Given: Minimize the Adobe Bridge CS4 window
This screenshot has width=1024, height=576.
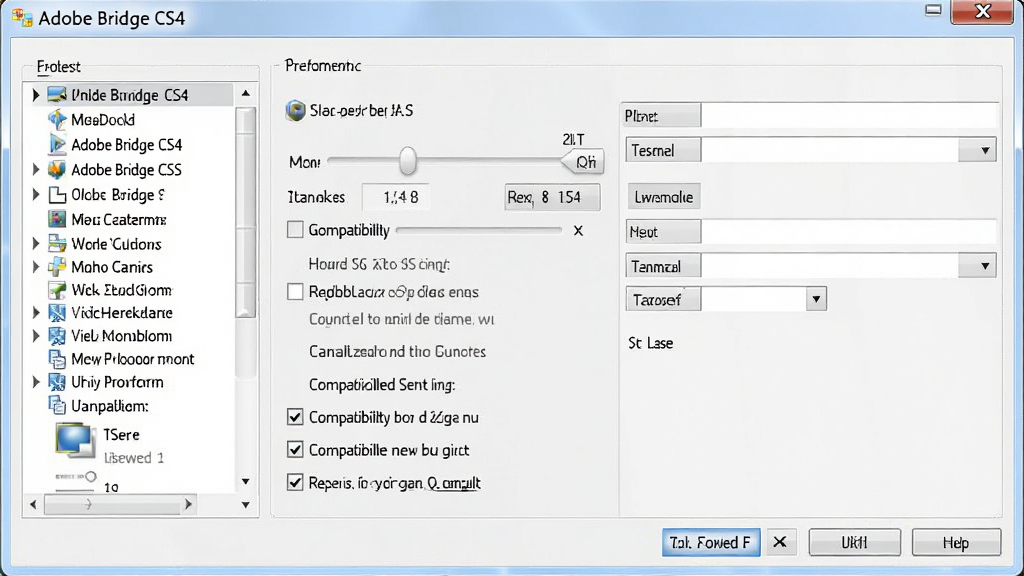Looking at the screenshot, I should (933, 10).
